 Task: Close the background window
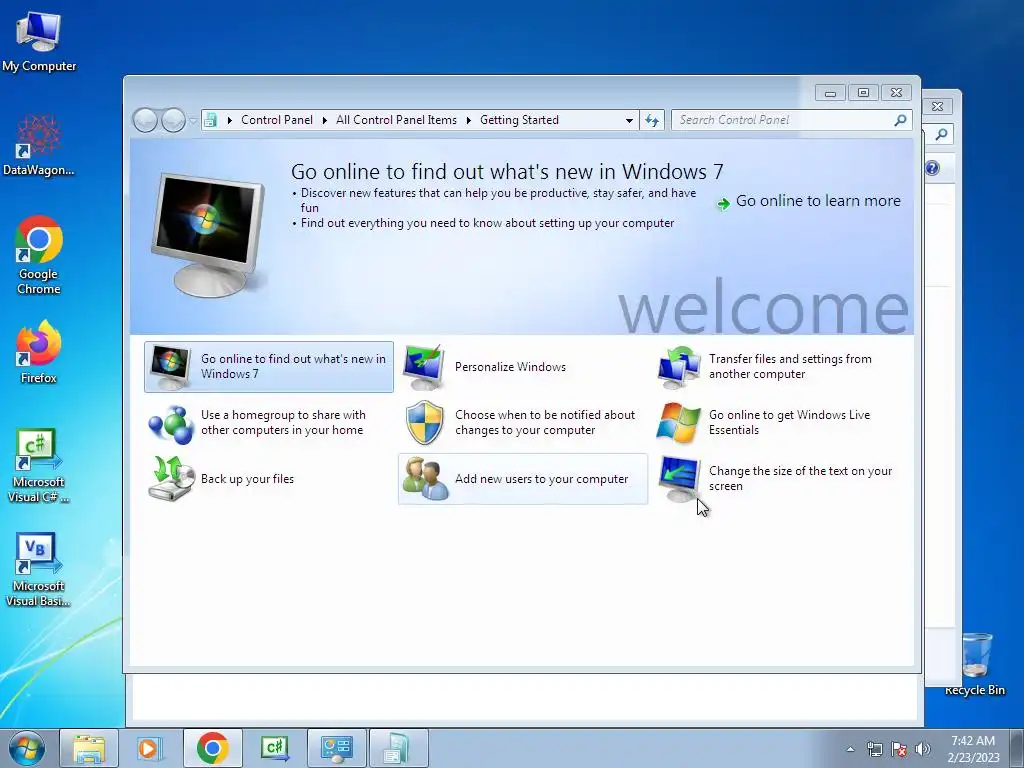938,106
